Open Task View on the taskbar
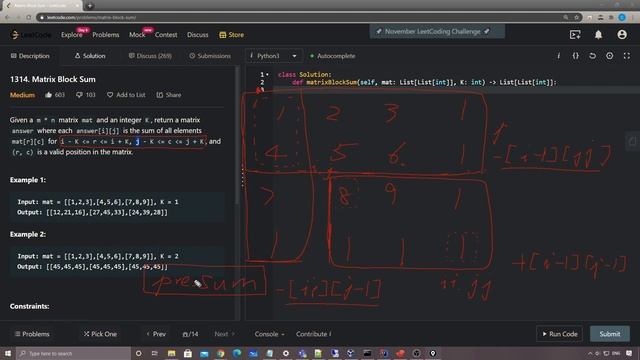The height and width of the screenshot is (360, 640). [x=155, y=353]
